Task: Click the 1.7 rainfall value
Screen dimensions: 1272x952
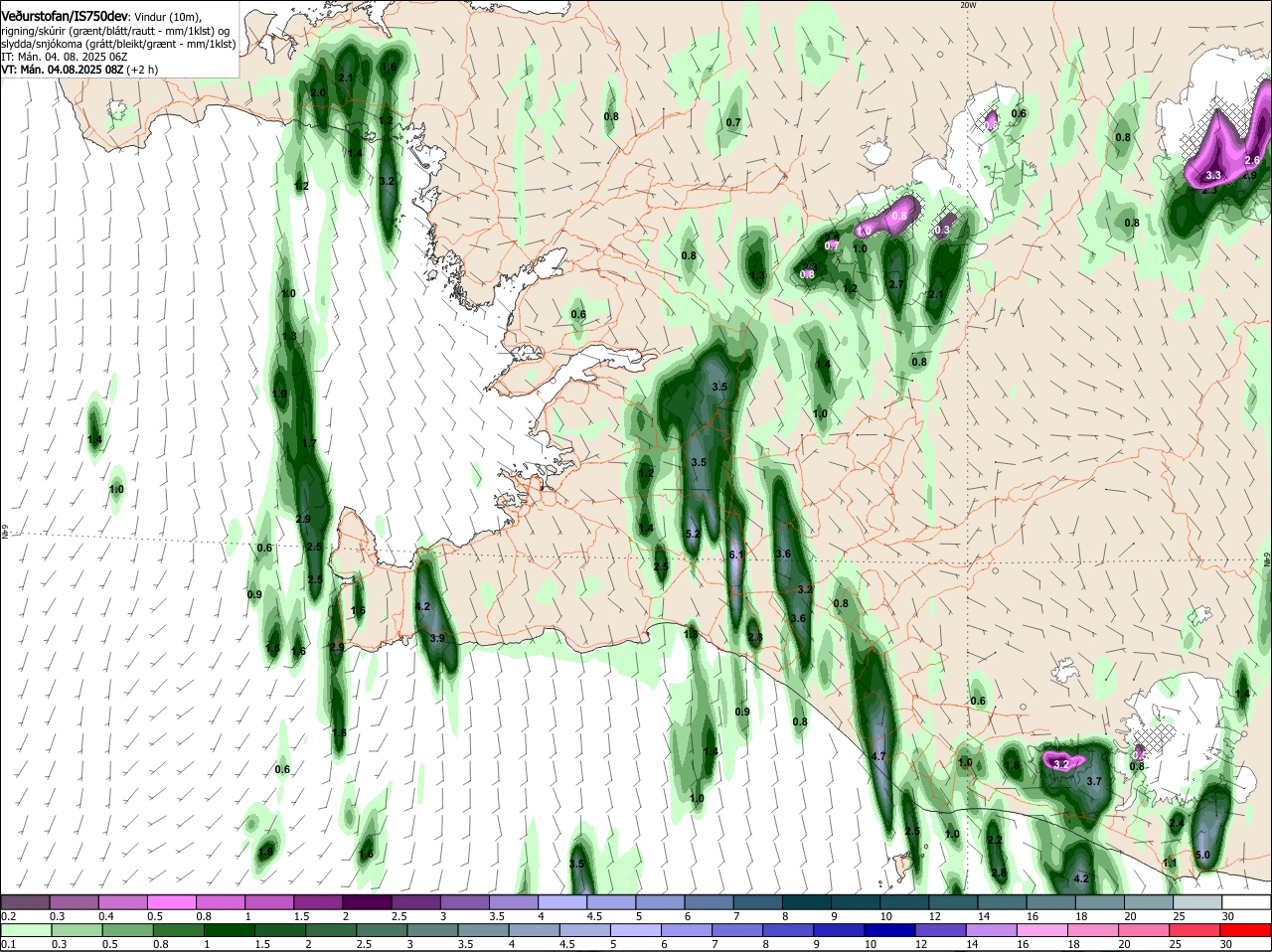Action: [x=308, y=443]
